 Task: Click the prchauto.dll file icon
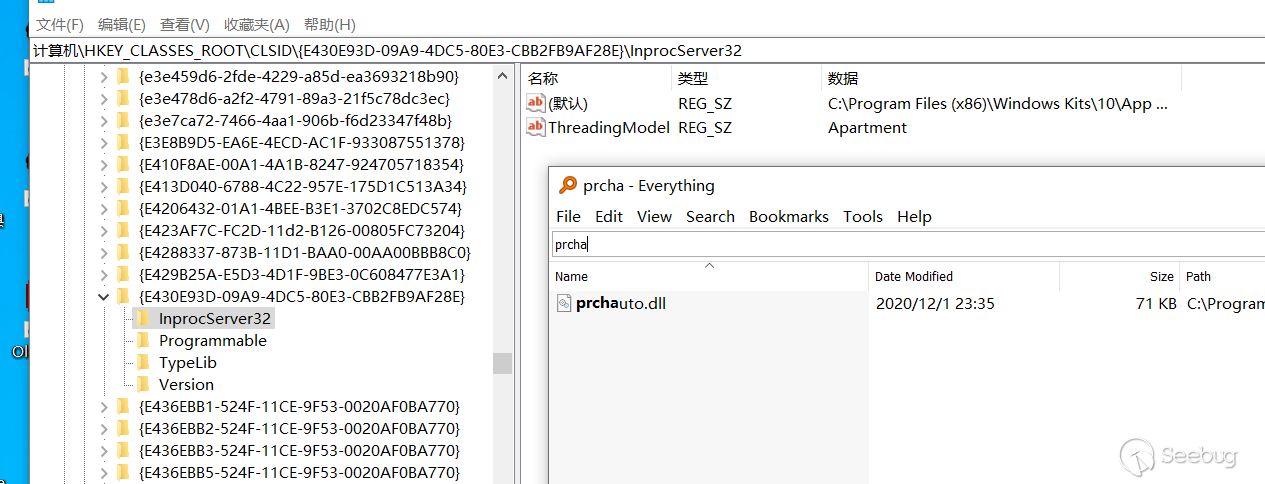564,303
